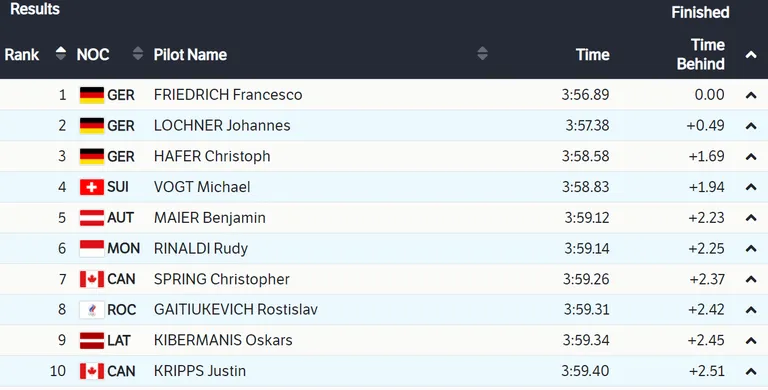
Task: Click the Switzerland flag next to VOGT
Action: [x=92, y=187]
